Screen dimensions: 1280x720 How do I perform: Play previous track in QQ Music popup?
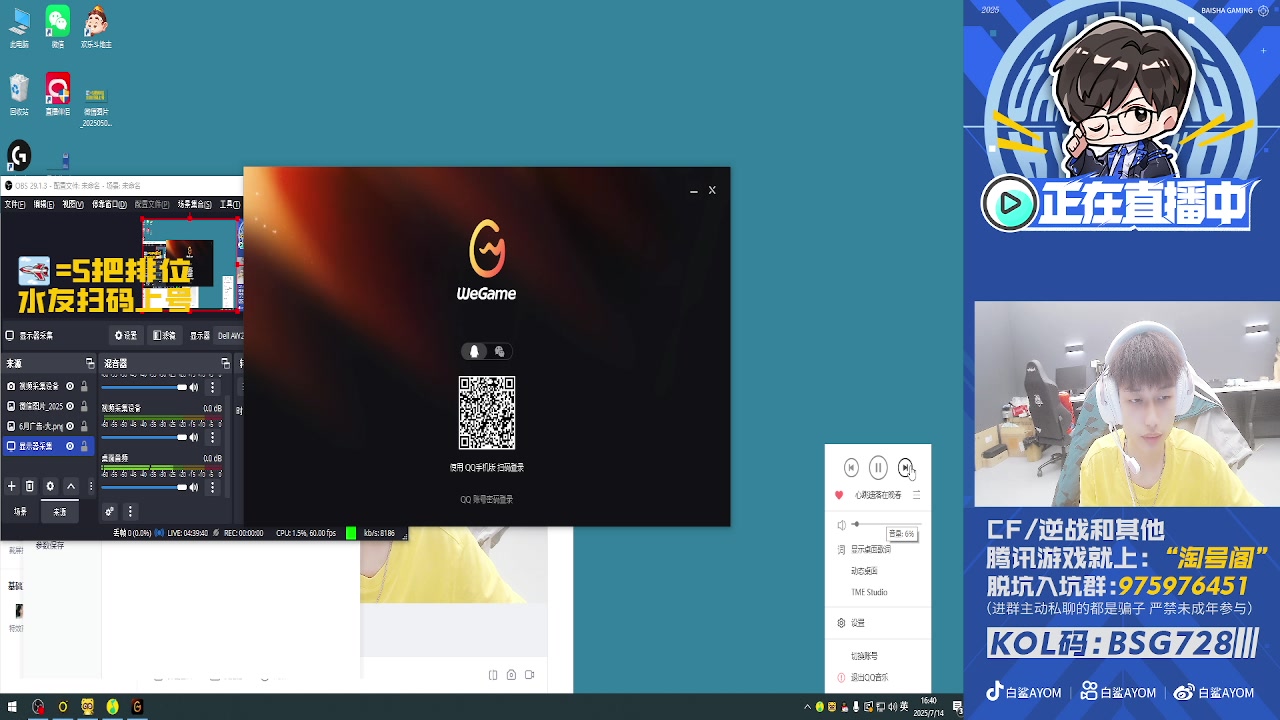click(x=851, y=467)
